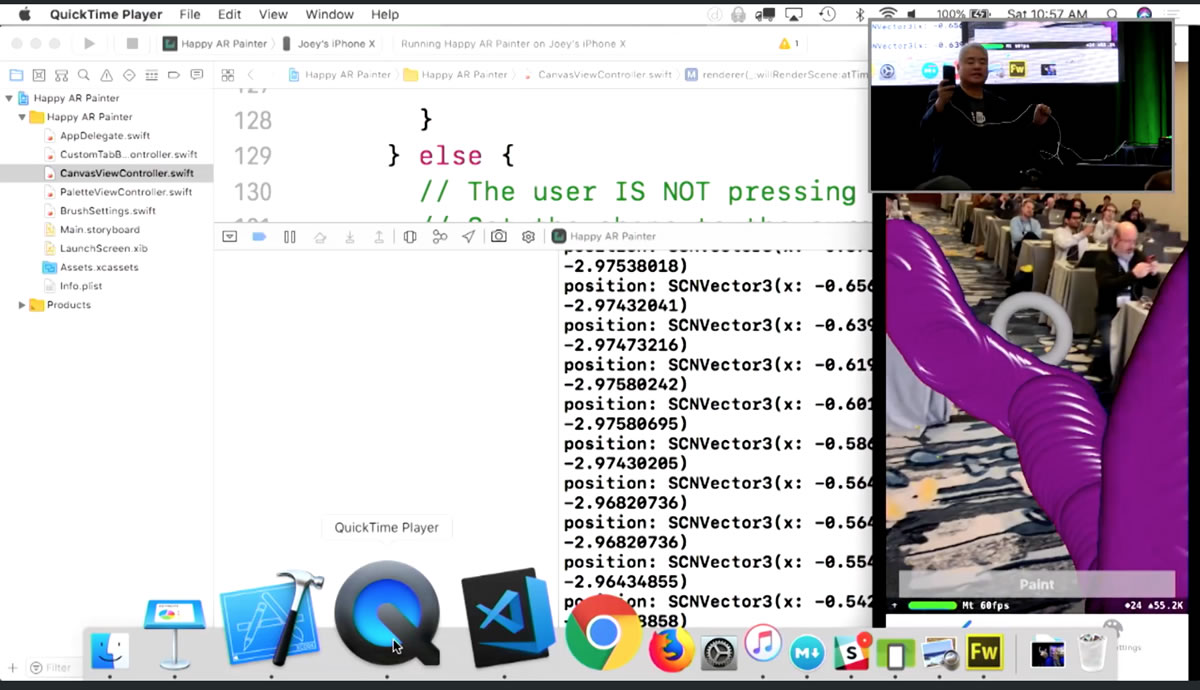Click the Simulate Location arrow icon
The width and height of the screenshot is (1200, 690).
pos(468,237)
